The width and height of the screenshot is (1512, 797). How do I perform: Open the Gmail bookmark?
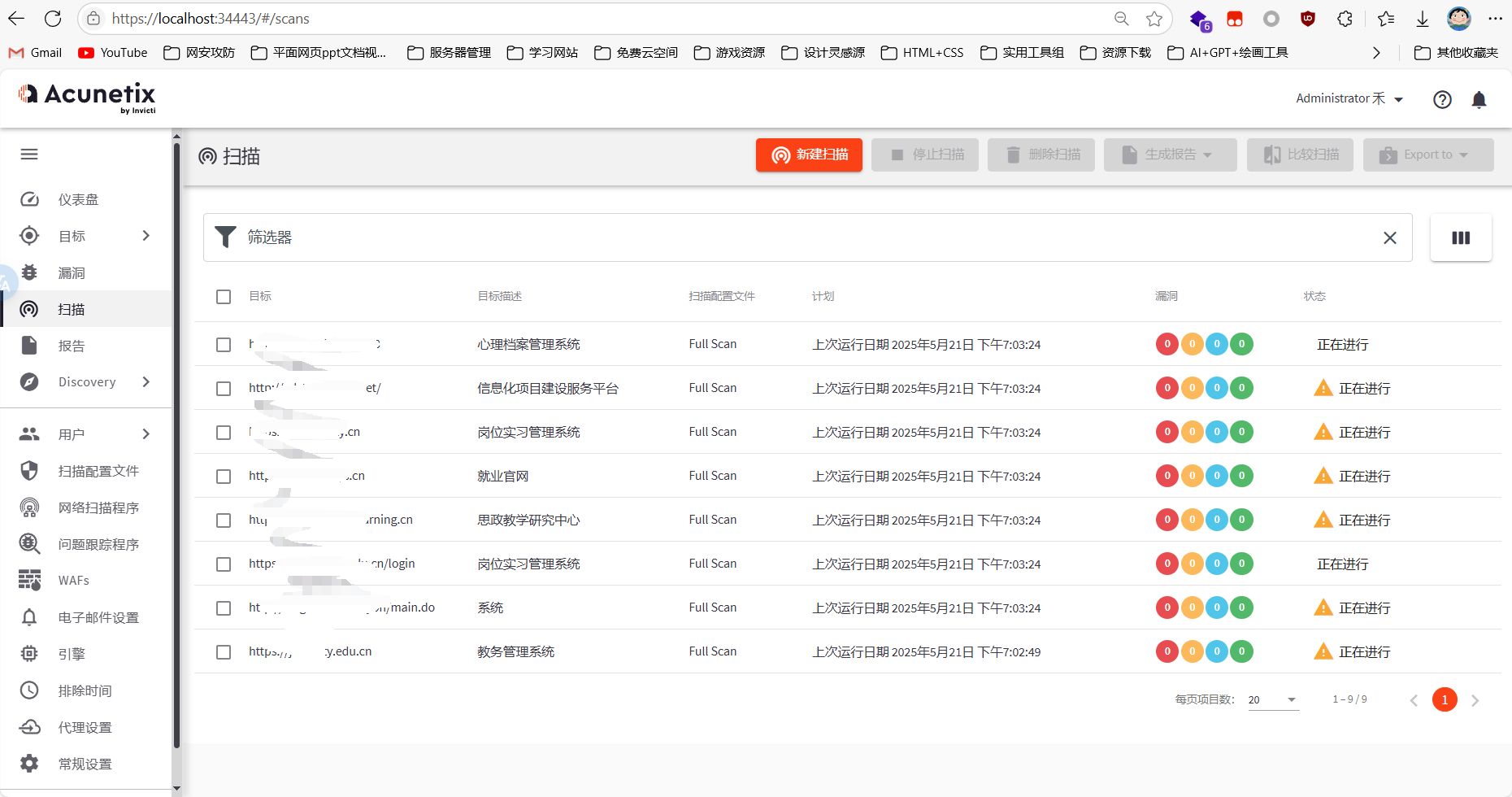point(35,52)
